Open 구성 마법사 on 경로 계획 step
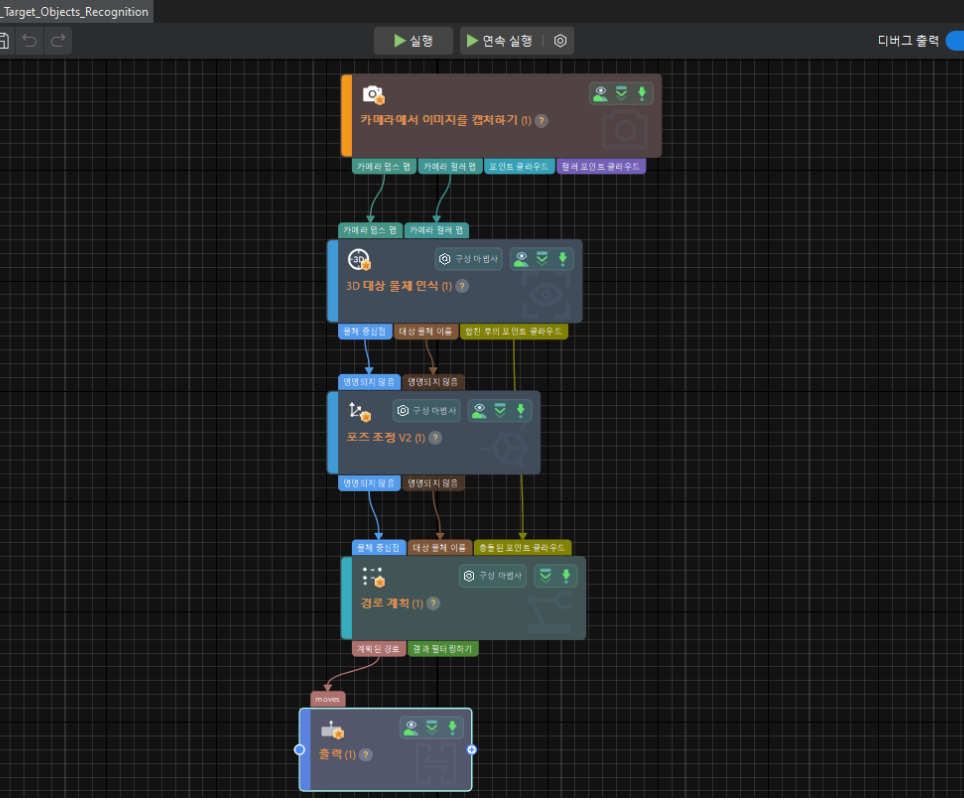 pyautogui.click(x=493, y=575)
